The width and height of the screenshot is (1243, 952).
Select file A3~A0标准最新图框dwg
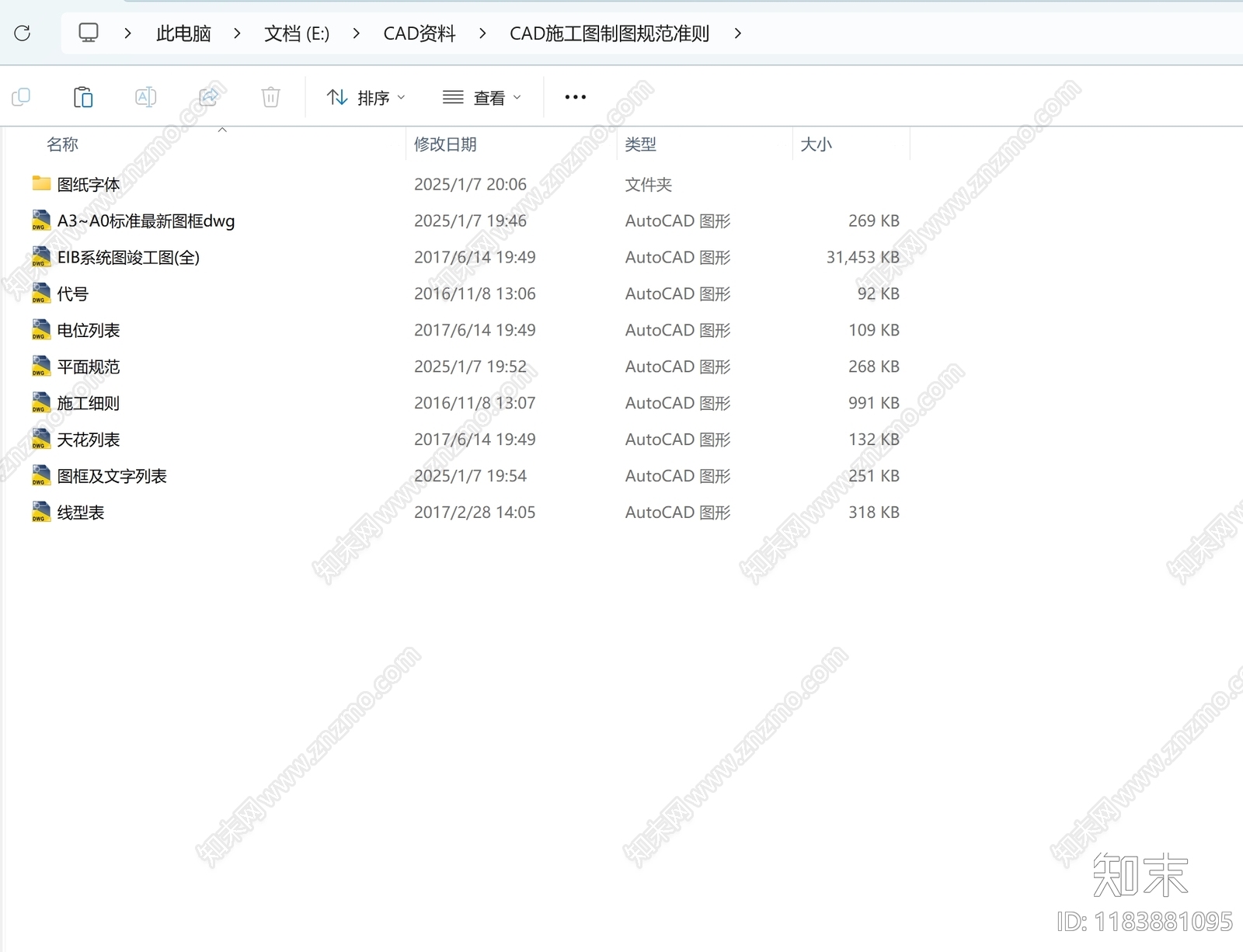tap(146, 221)
